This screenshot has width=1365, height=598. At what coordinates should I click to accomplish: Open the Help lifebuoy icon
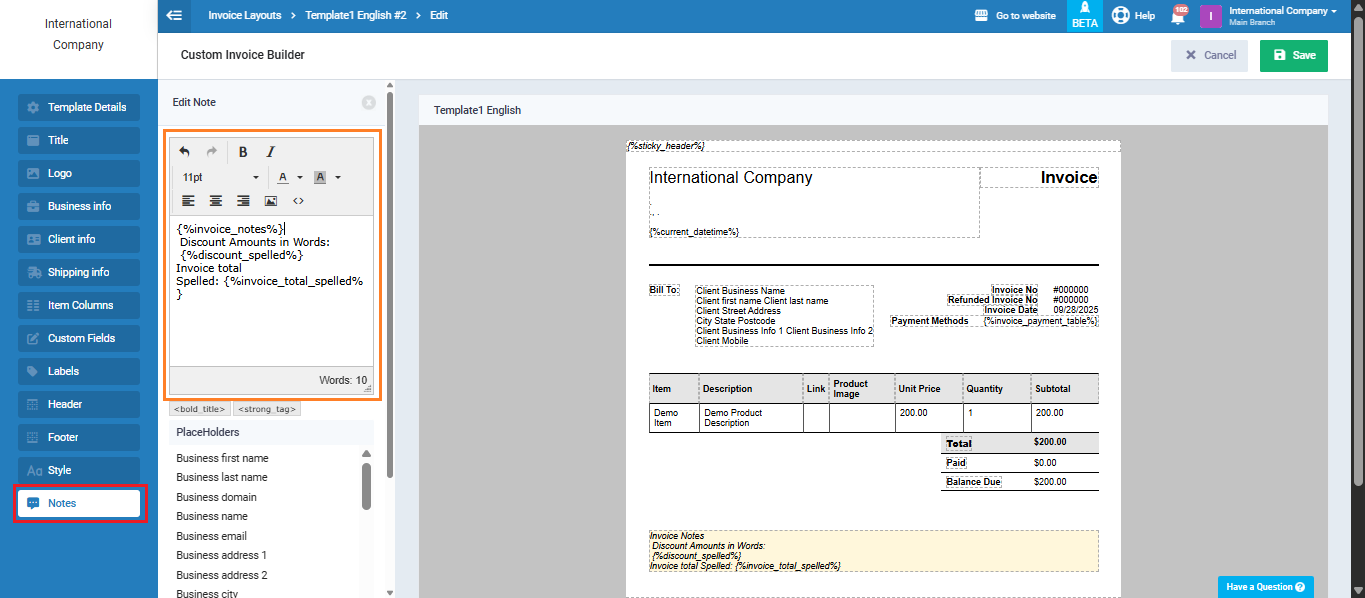[x=1121, y=15]
